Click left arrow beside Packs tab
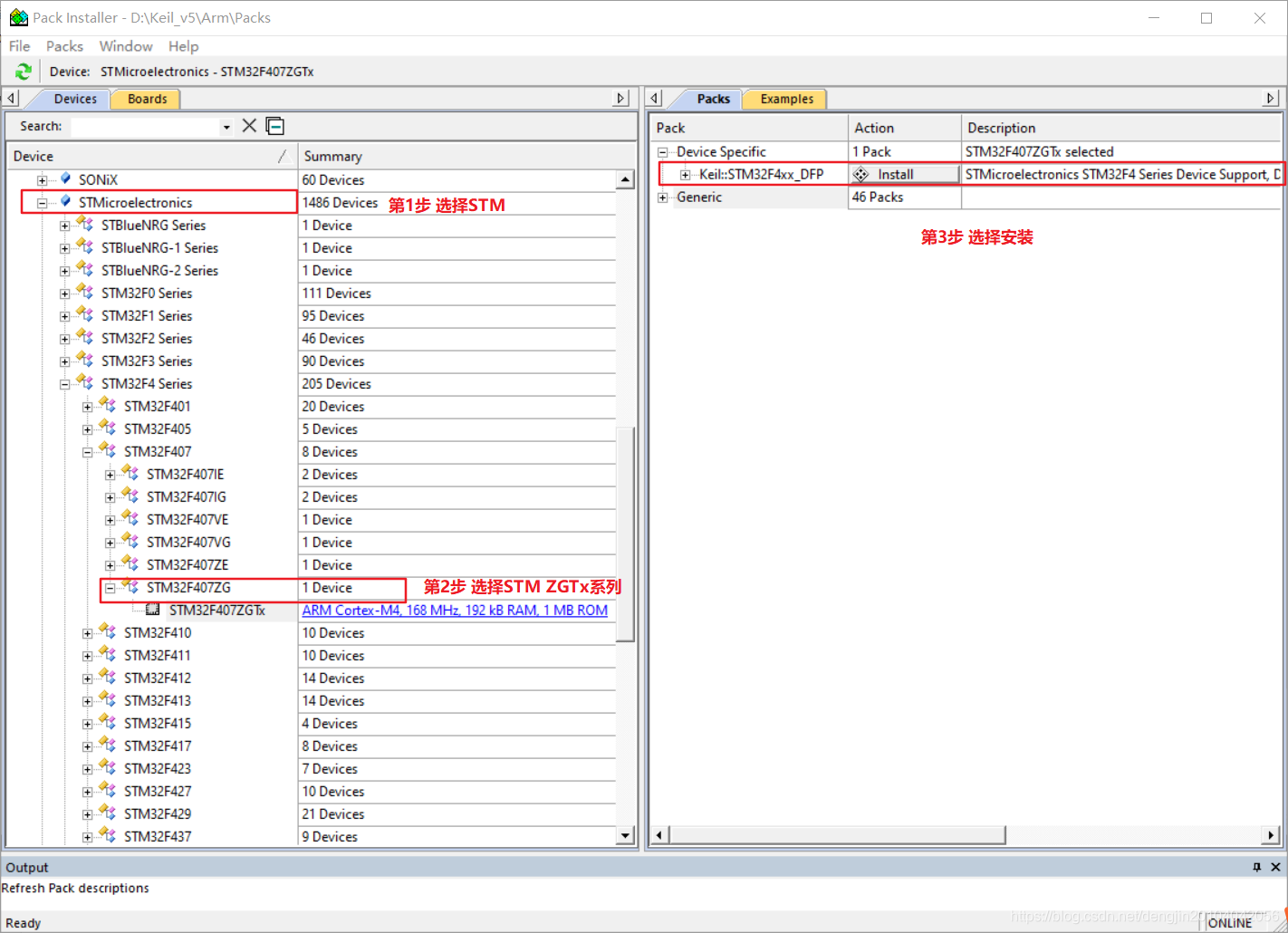1288x933 pixels. tap(656, 98)
